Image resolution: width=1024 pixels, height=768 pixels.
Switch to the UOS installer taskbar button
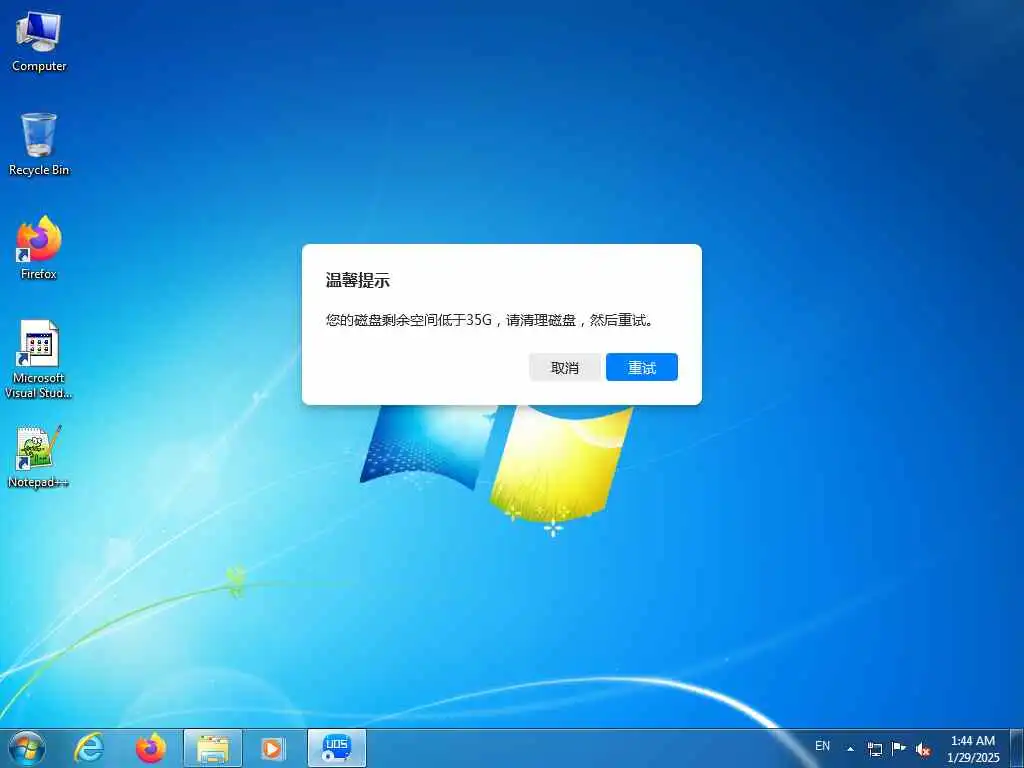[x=337, y=748]
